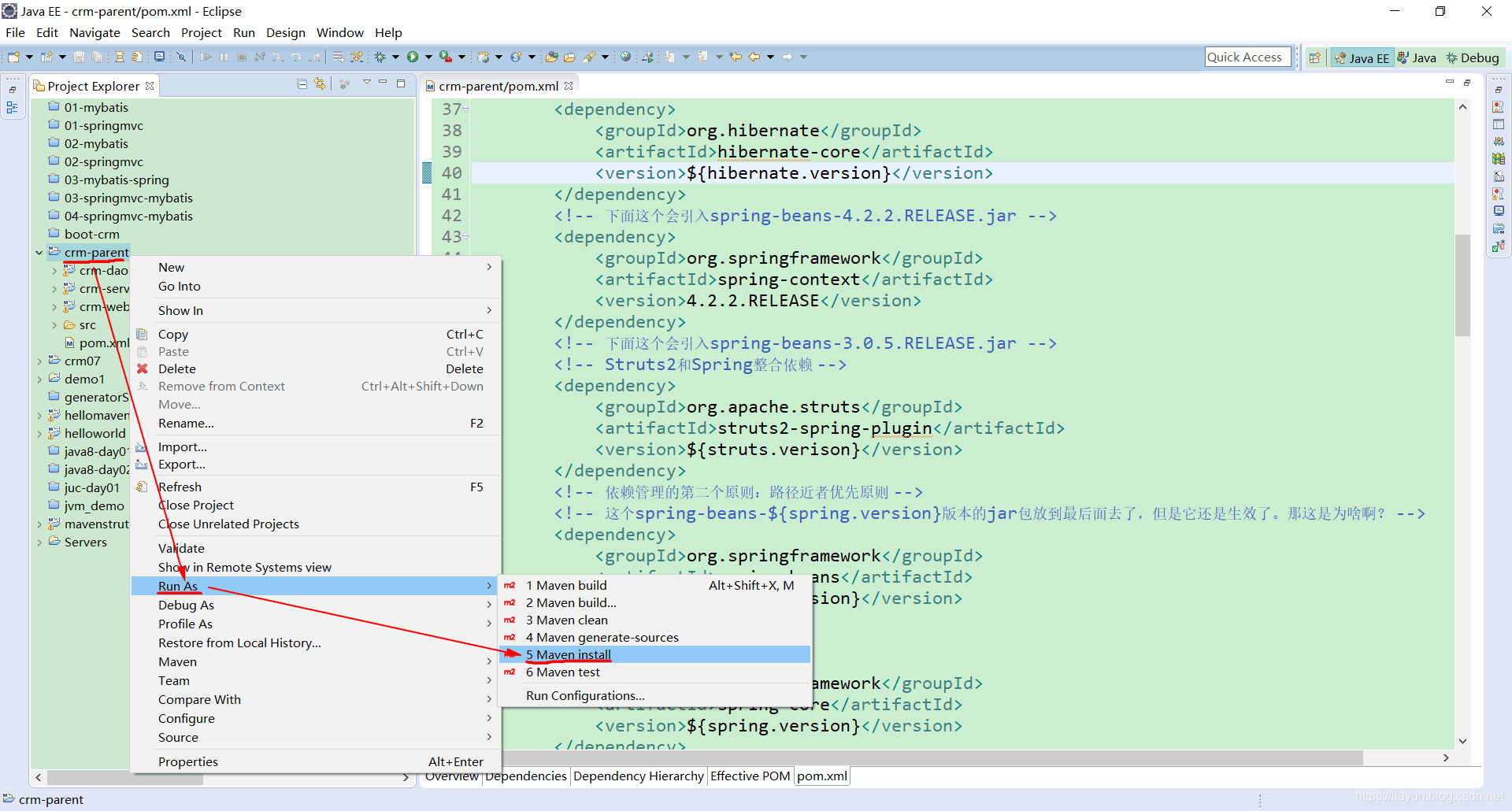1512x811 pixels.
Task: Switch to the Java perspective
Action: 1417,57
